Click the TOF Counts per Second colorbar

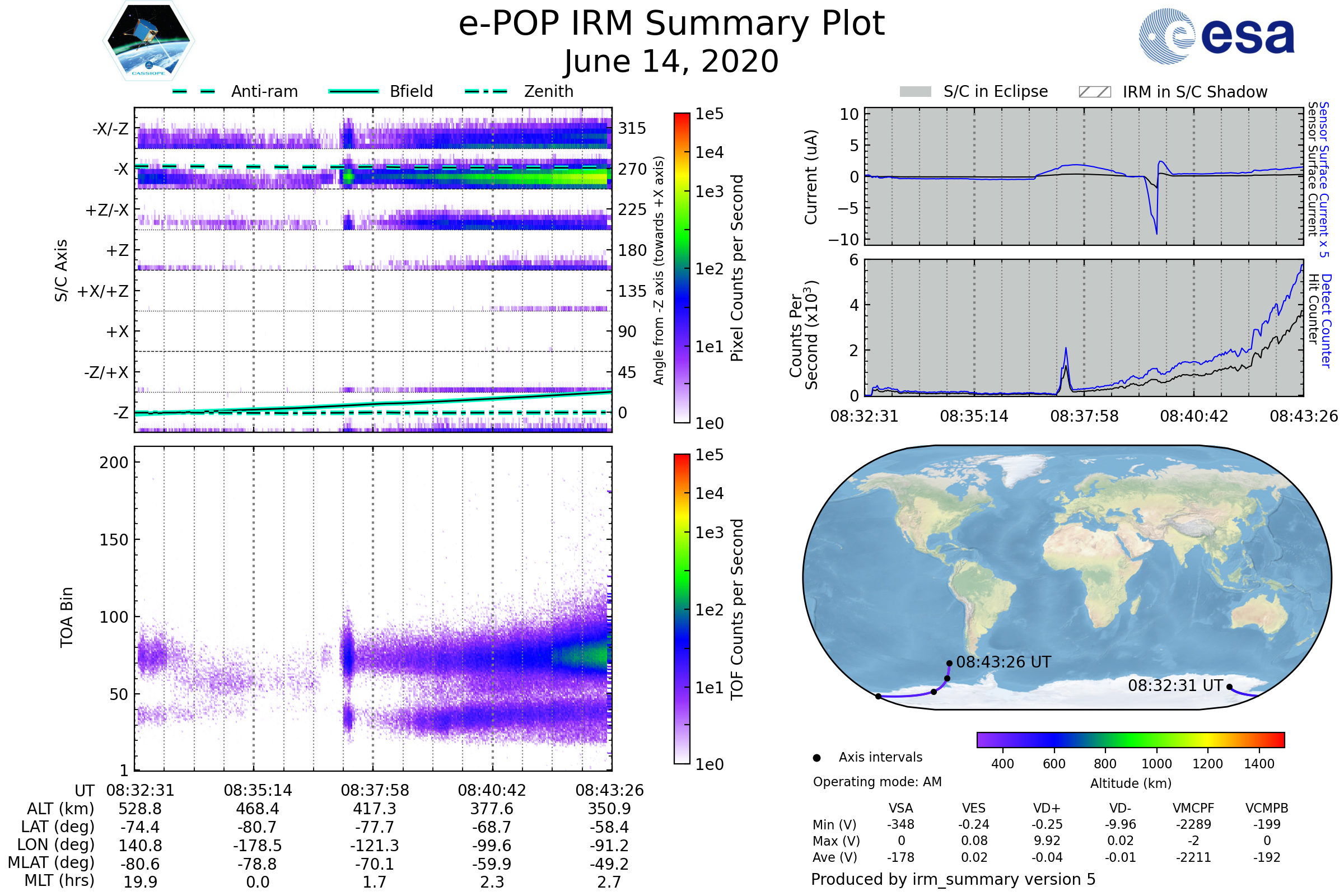(x=682, y=609)
